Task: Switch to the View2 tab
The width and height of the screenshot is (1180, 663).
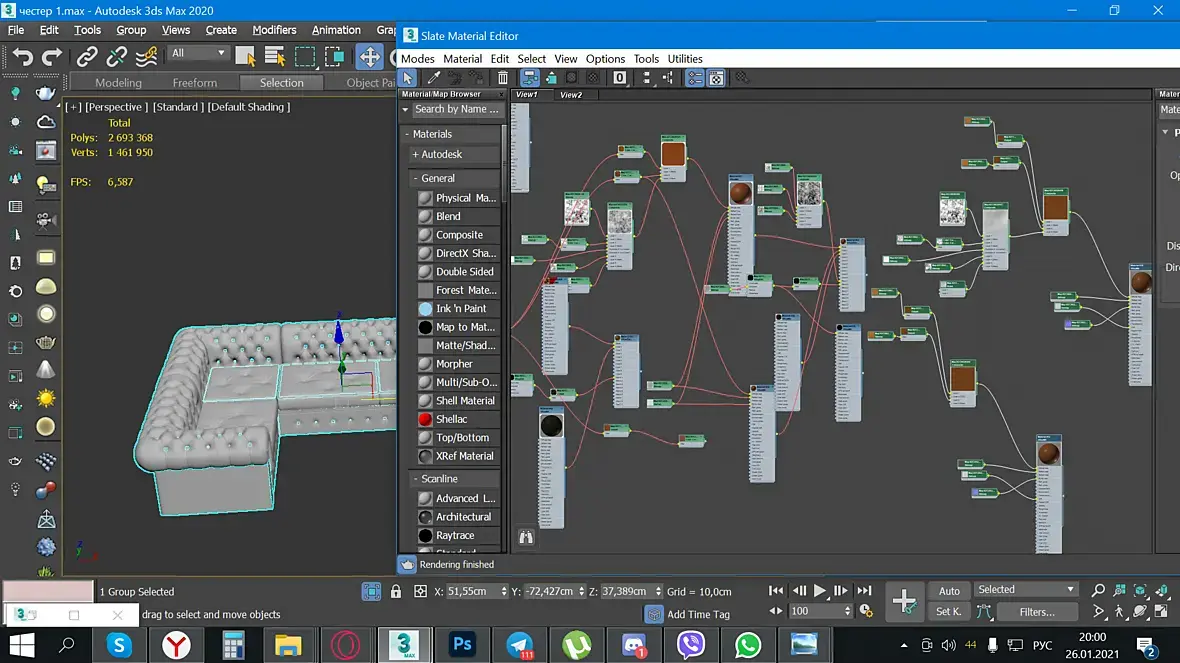Action: (571, 95)
